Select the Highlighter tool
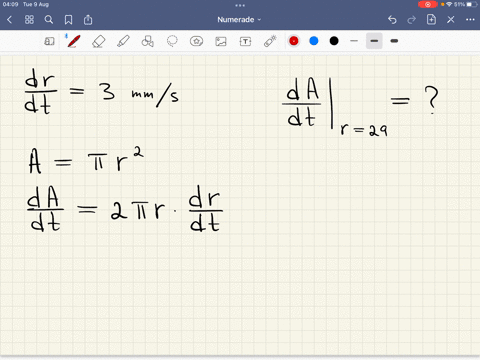Viewport: 480px width, 360px height. 123,41
